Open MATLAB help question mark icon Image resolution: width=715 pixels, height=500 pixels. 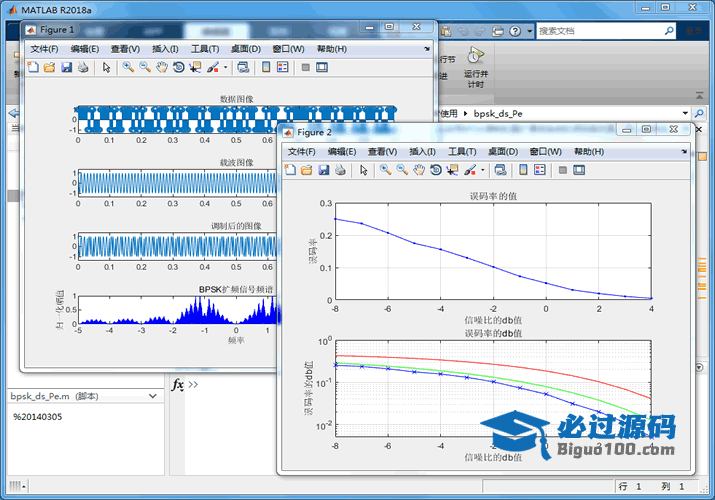click(x=513, y=31)
